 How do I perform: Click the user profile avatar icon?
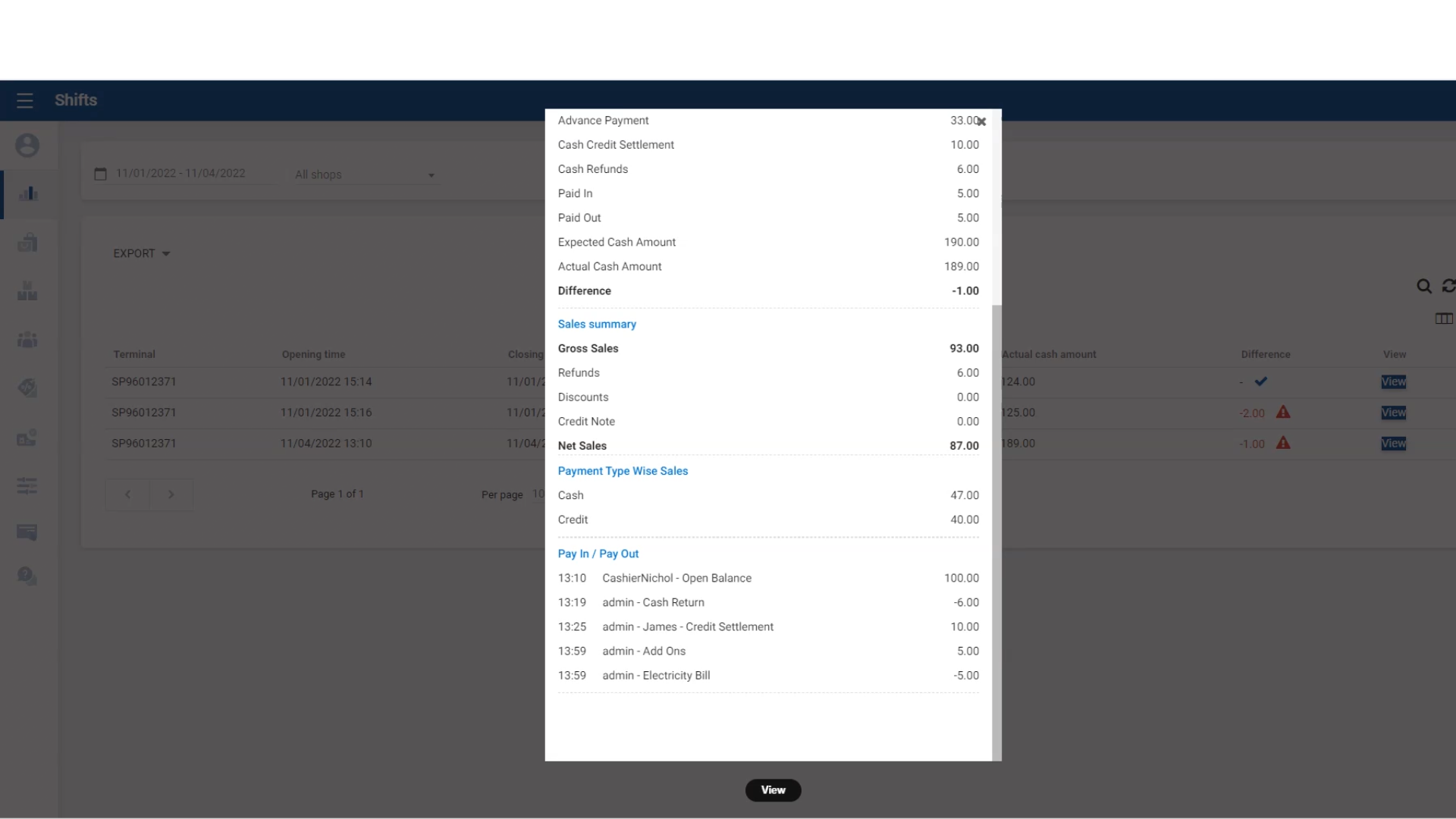click(27, 146)
